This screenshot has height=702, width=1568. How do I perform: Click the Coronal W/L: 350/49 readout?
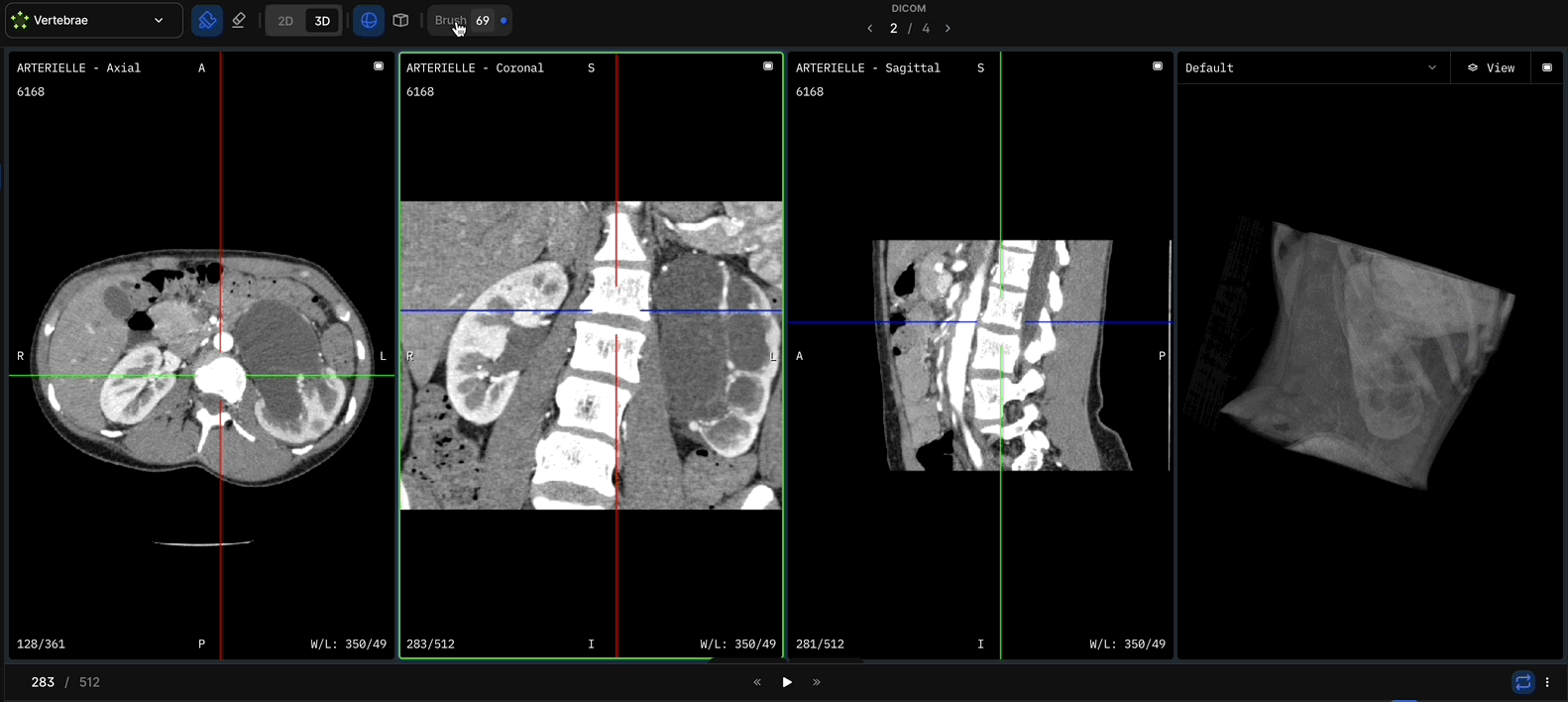coord(737,644)
